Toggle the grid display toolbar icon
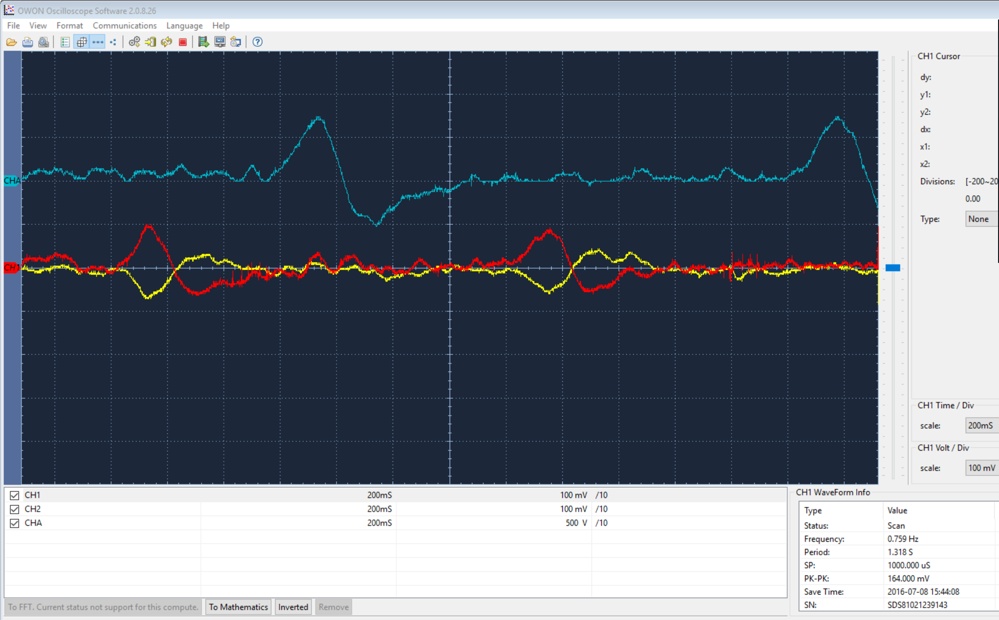 pyautogui.click(x=82, y=42)
